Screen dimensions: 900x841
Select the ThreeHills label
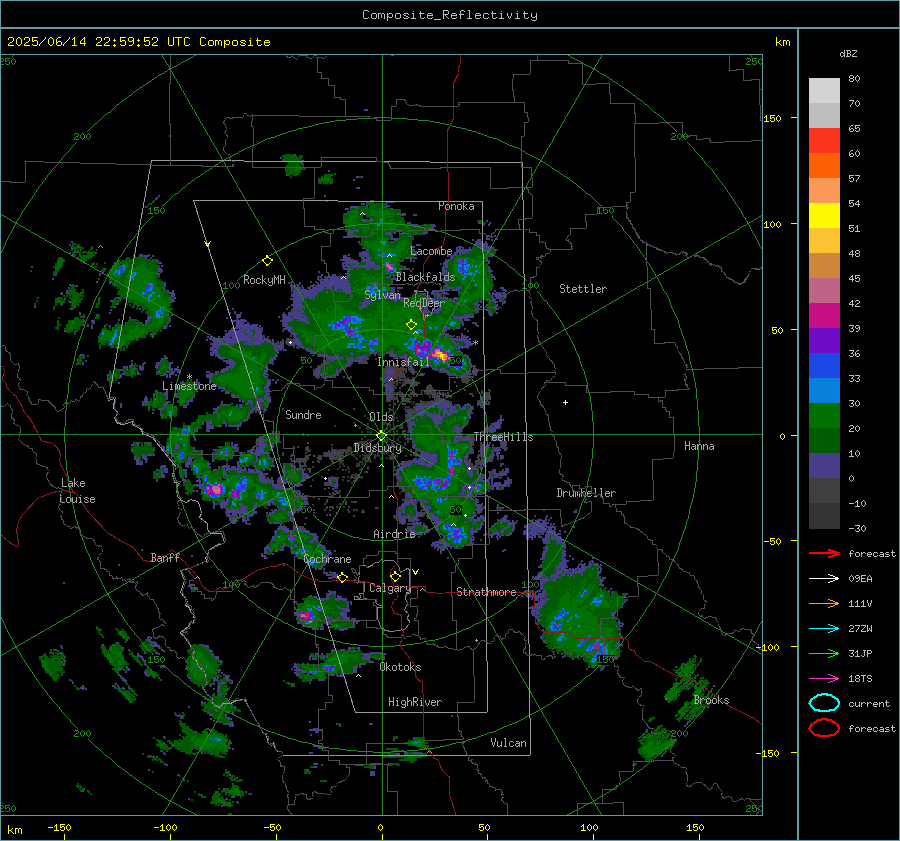pyautogui.click(x=503, y=437)
